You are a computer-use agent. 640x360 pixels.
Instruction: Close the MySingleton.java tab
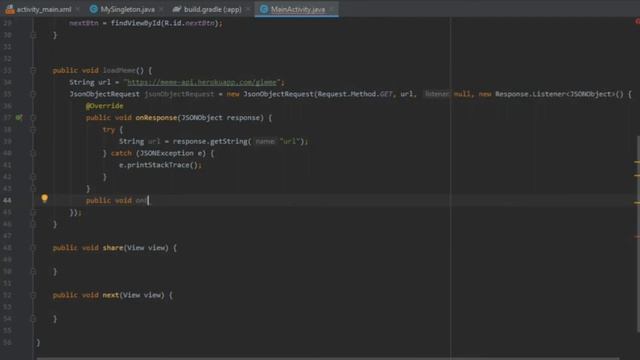161,9
